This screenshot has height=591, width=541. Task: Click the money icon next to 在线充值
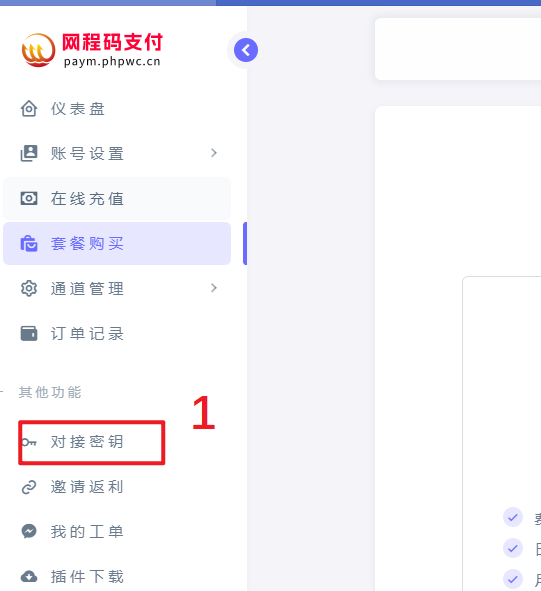coord(29,198)
